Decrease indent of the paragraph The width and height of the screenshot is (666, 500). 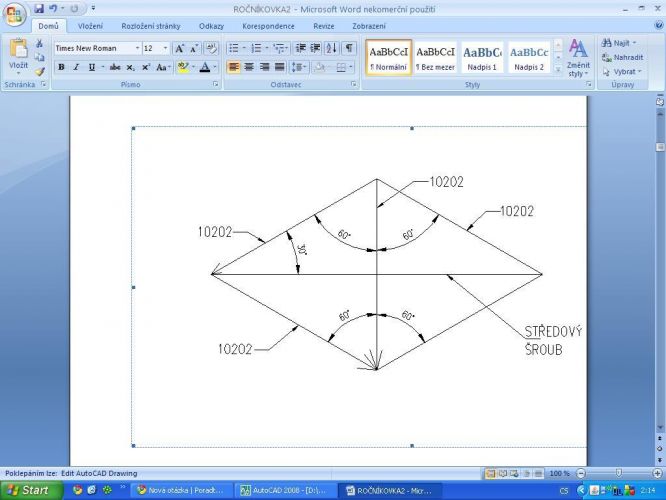click(x=301, y=48)
